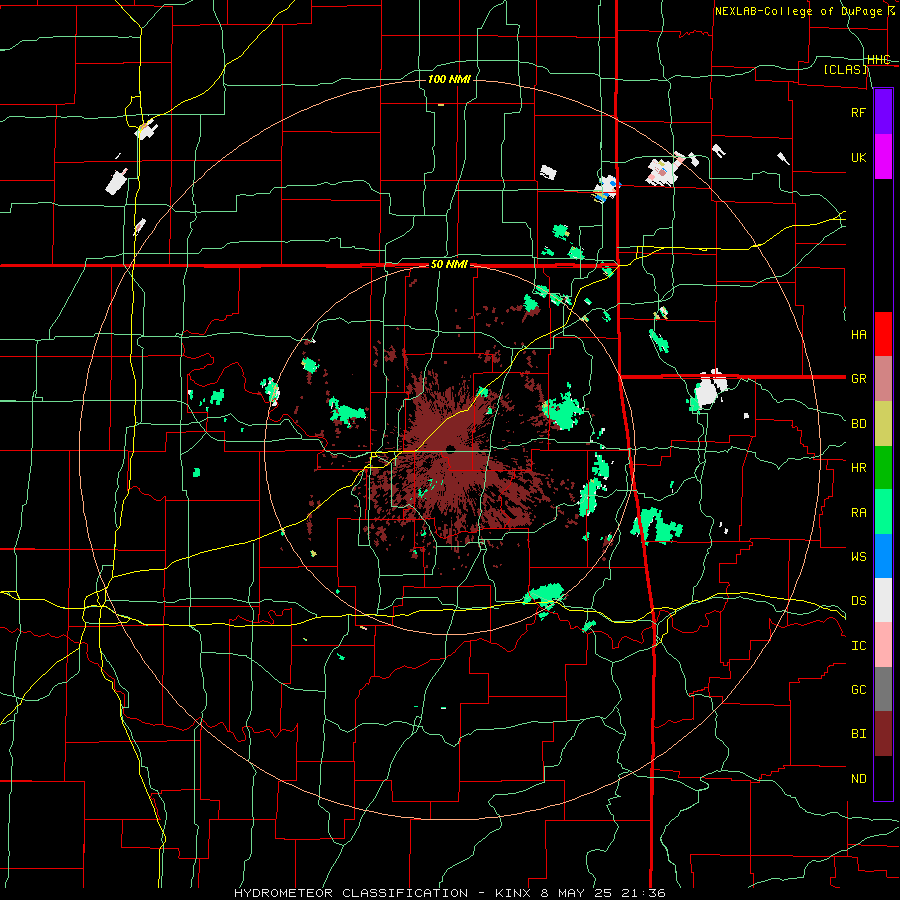Click the 'HHC' product code text
900x900 pixels.
(x=878, y=60)
